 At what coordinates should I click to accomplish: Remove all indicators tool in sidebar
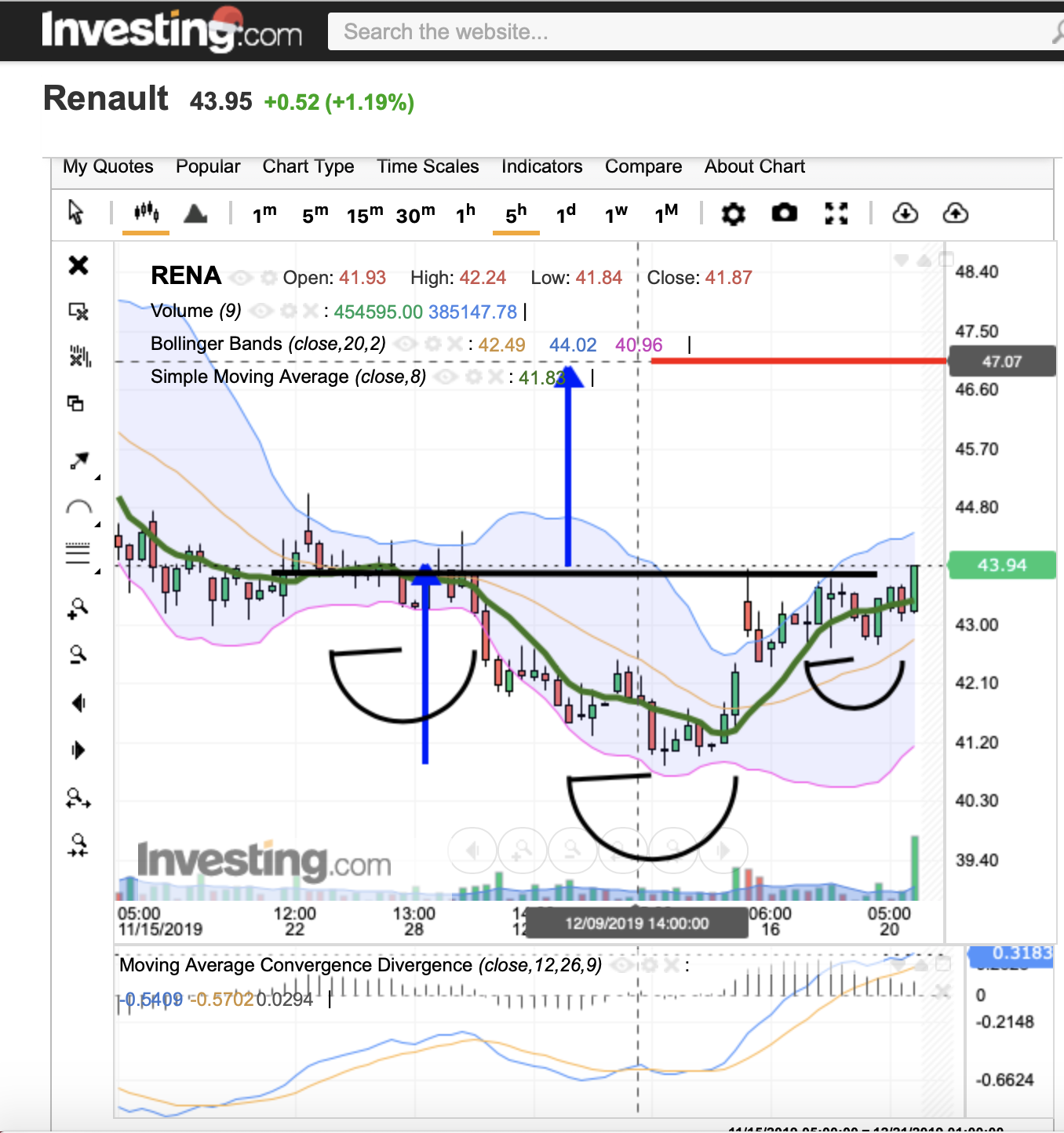(79, 356)
